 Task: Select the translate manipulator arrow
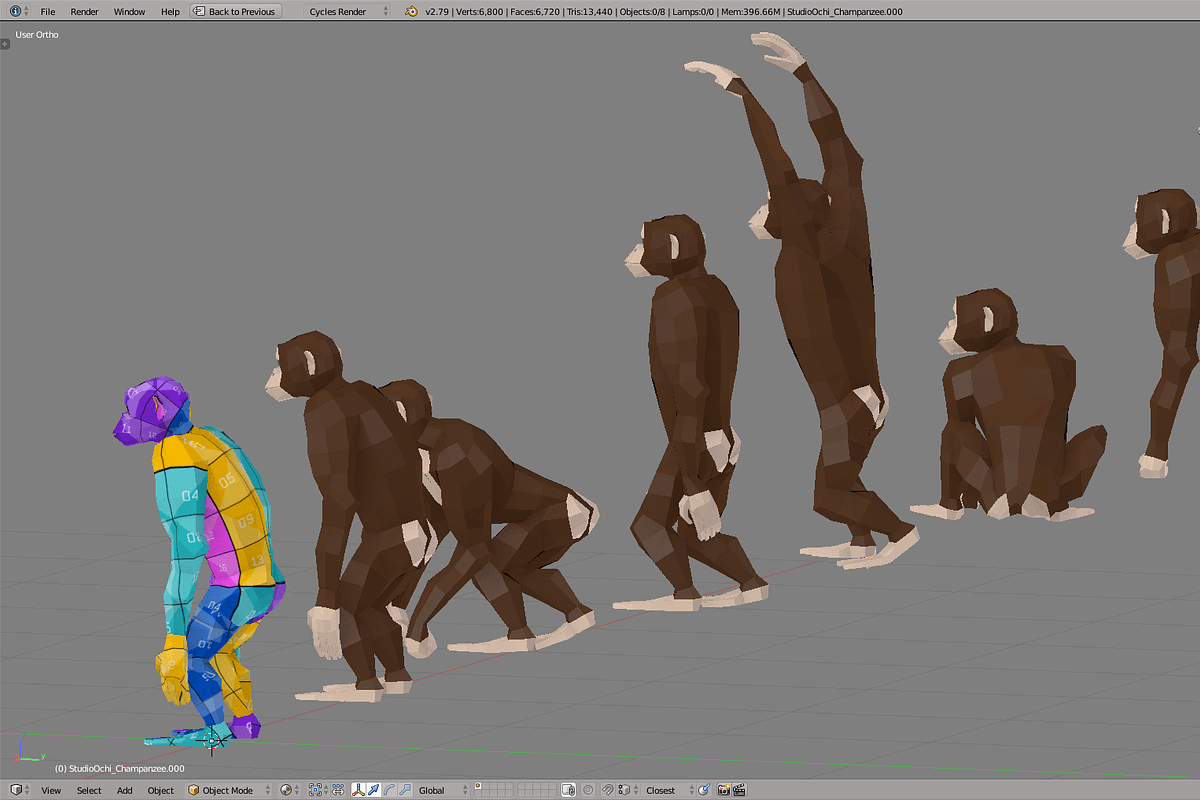tap(373, 790)
